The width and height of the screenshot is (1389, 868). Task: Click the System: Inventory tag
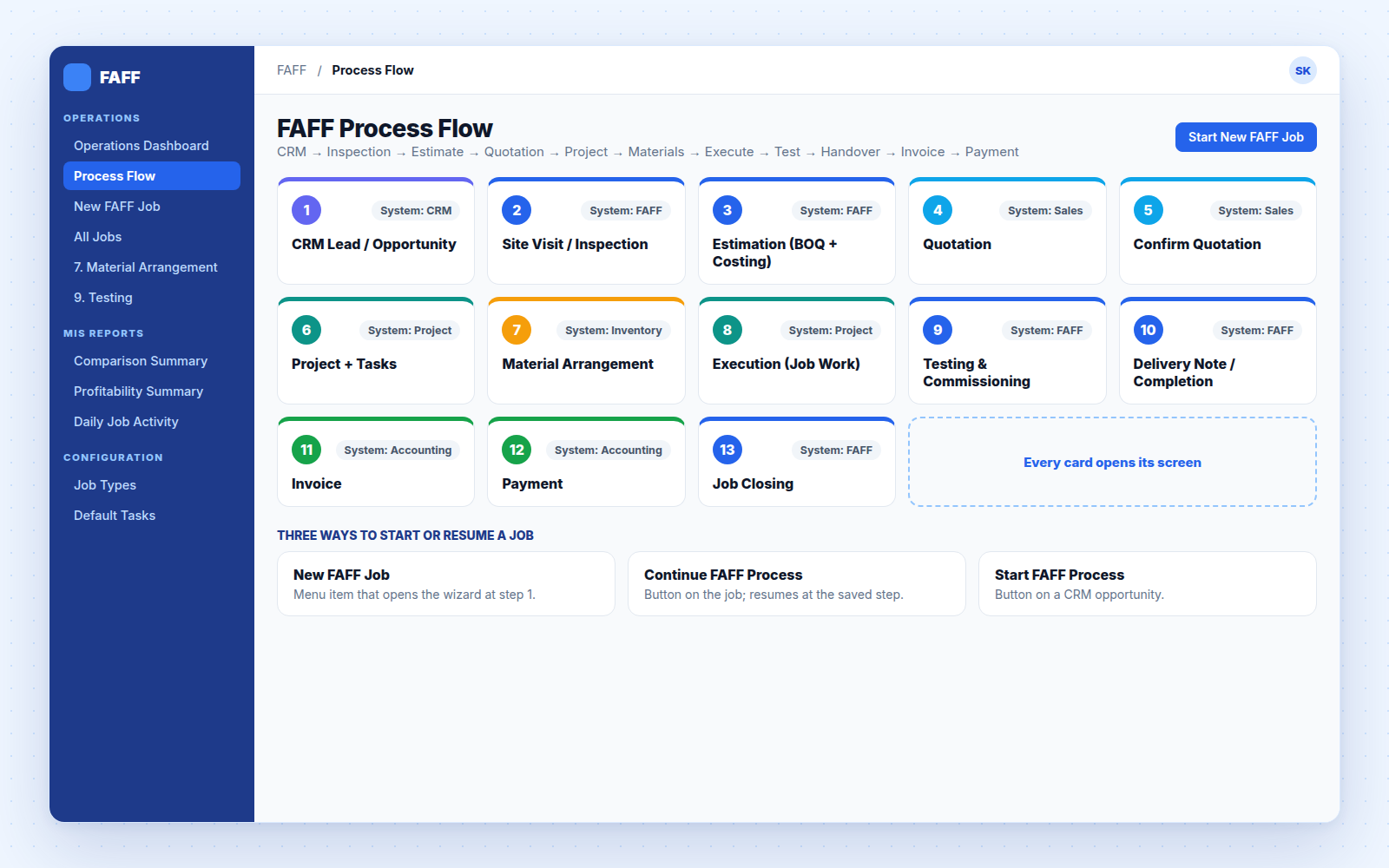613,330
